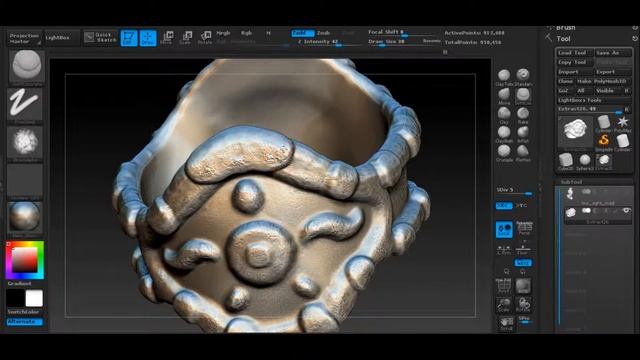Open the current brush thumbnail picker
The width and height of the screenshot is (640, 360).
click(x=27, y=67)
